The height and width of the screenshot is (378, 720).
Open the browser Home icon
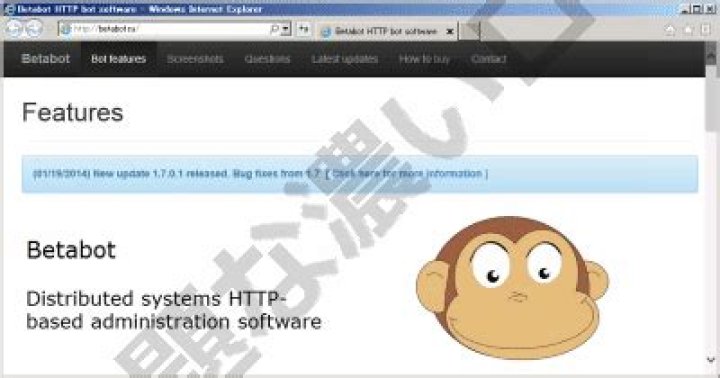[670, 30]
